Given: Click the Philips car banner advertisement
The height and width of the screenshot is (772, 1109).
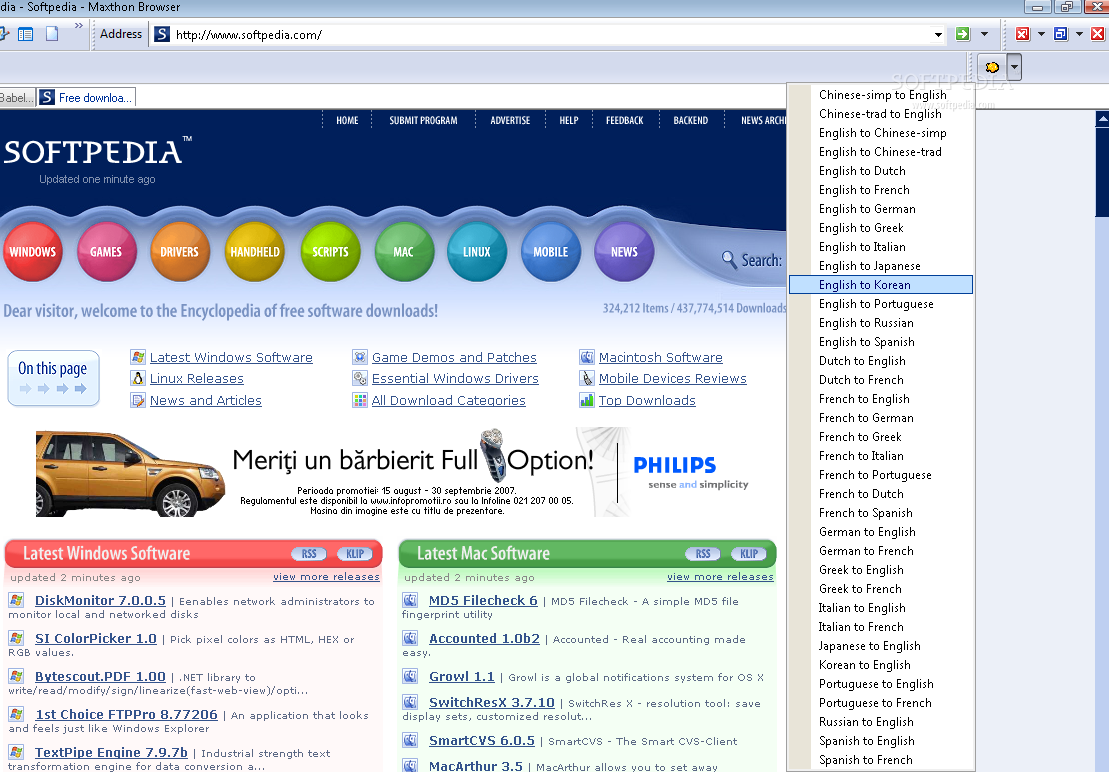Looking at the screenshot, I should pos(393,472).
